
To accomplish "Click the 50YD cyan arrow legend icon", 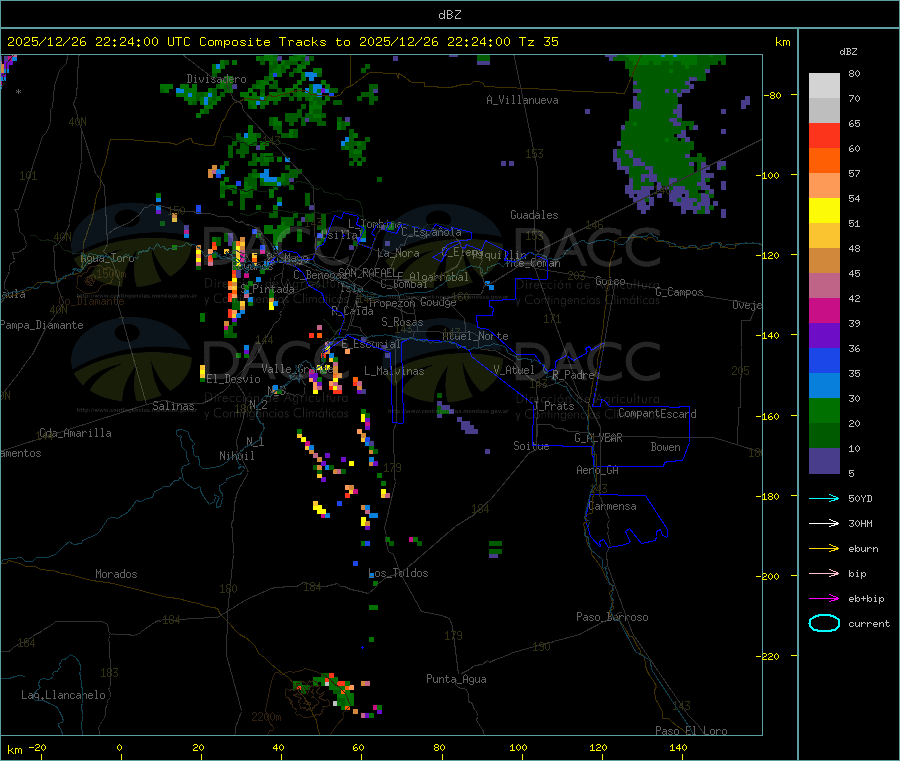I will click(824, 498).
